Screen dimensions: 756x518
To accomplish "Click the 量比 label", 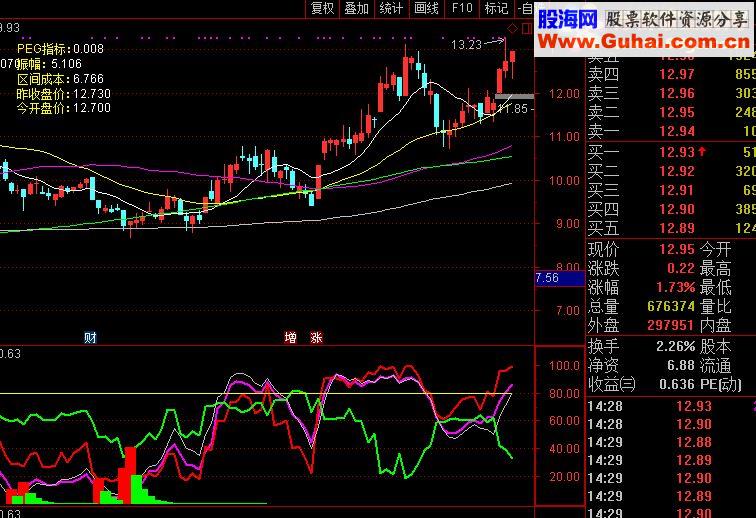I will pos(716,306).
